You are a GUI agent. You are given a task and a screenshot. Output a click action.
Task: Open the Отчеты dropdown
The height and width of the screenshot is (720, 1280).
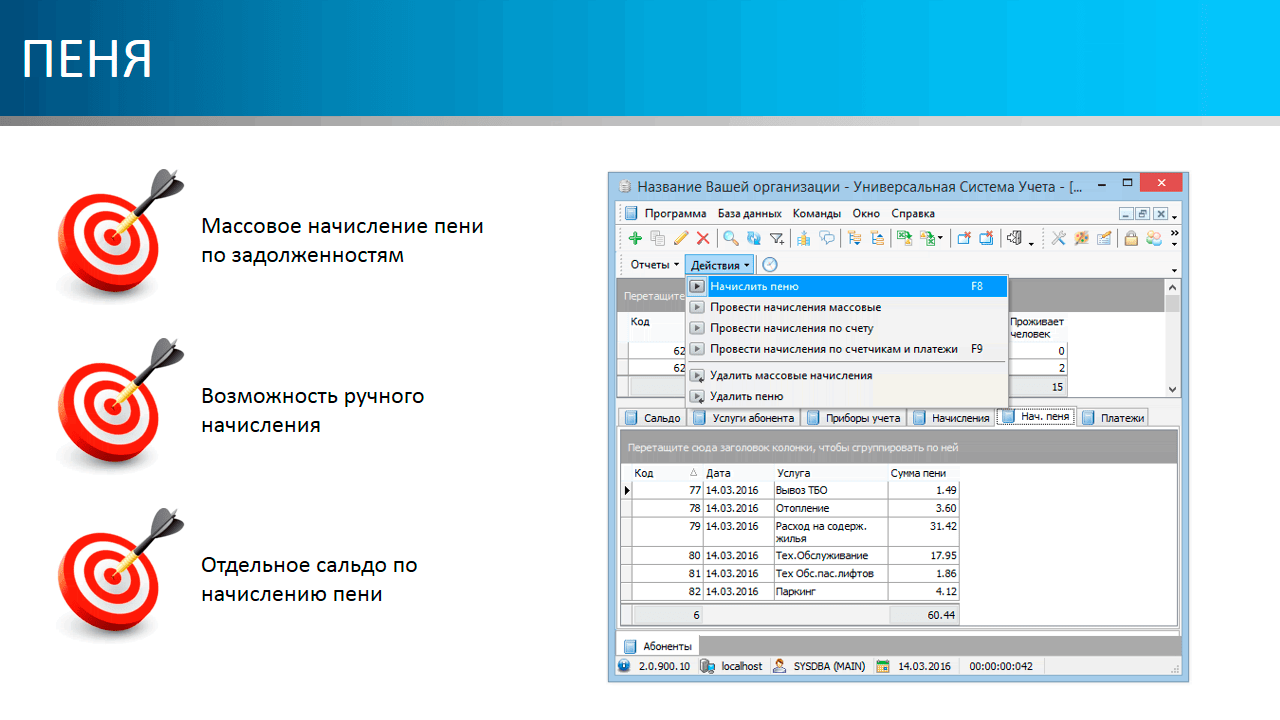[x=655, y=265]
